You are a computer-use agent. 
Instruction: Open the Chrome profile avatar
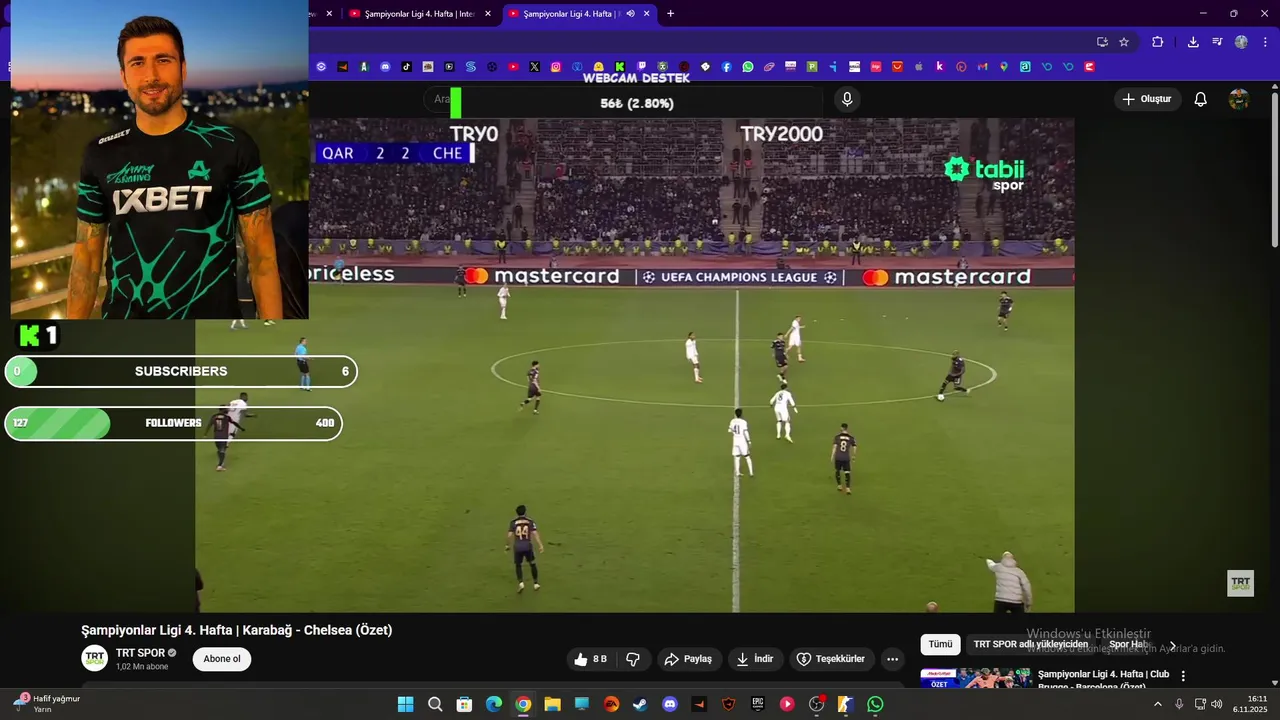pyautogui.click(x=1241, y=42)
